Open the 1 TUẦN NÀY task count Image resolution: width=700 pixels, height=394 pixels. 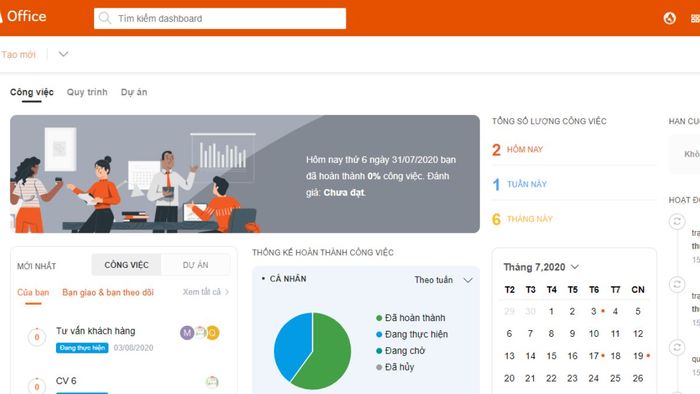520,184
